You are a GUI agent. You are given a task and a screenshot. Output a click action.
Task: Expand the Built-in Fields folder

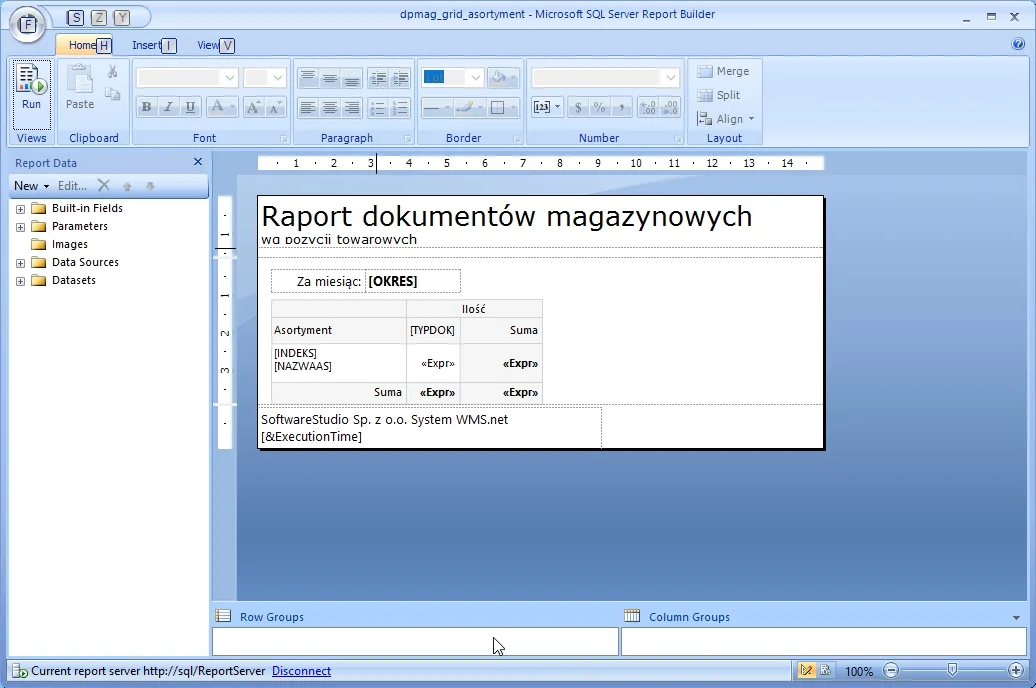20,209
